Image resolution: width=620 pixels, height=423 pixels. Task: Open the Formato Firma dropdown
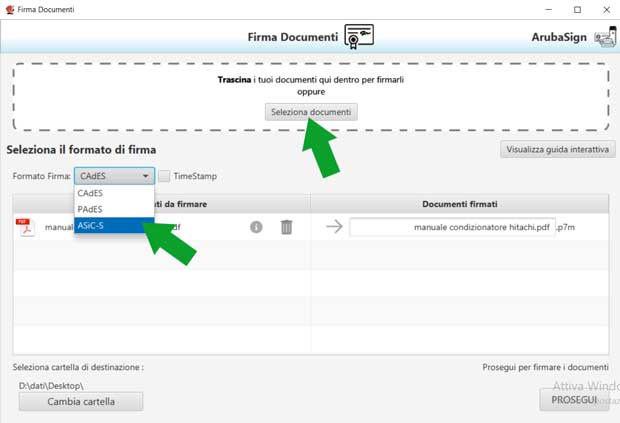coord(114,176)
